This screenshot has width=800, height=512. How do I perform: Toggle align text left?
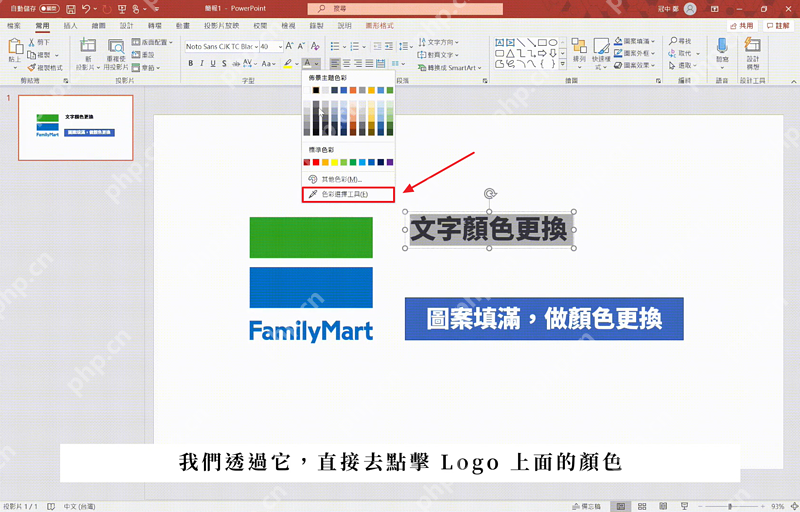click(335, 64)
